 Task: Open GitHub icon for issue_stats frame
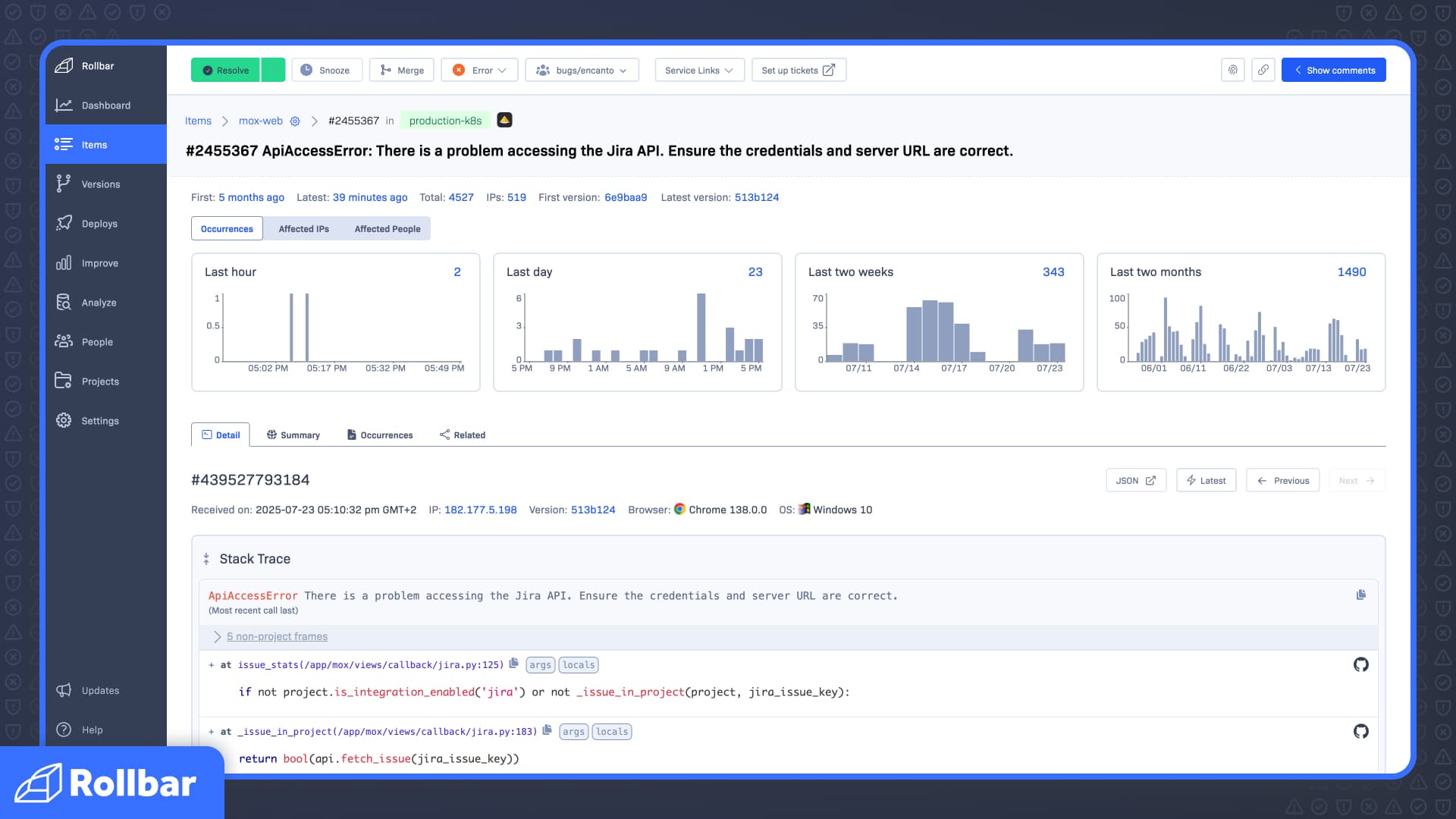[1360, 665]
